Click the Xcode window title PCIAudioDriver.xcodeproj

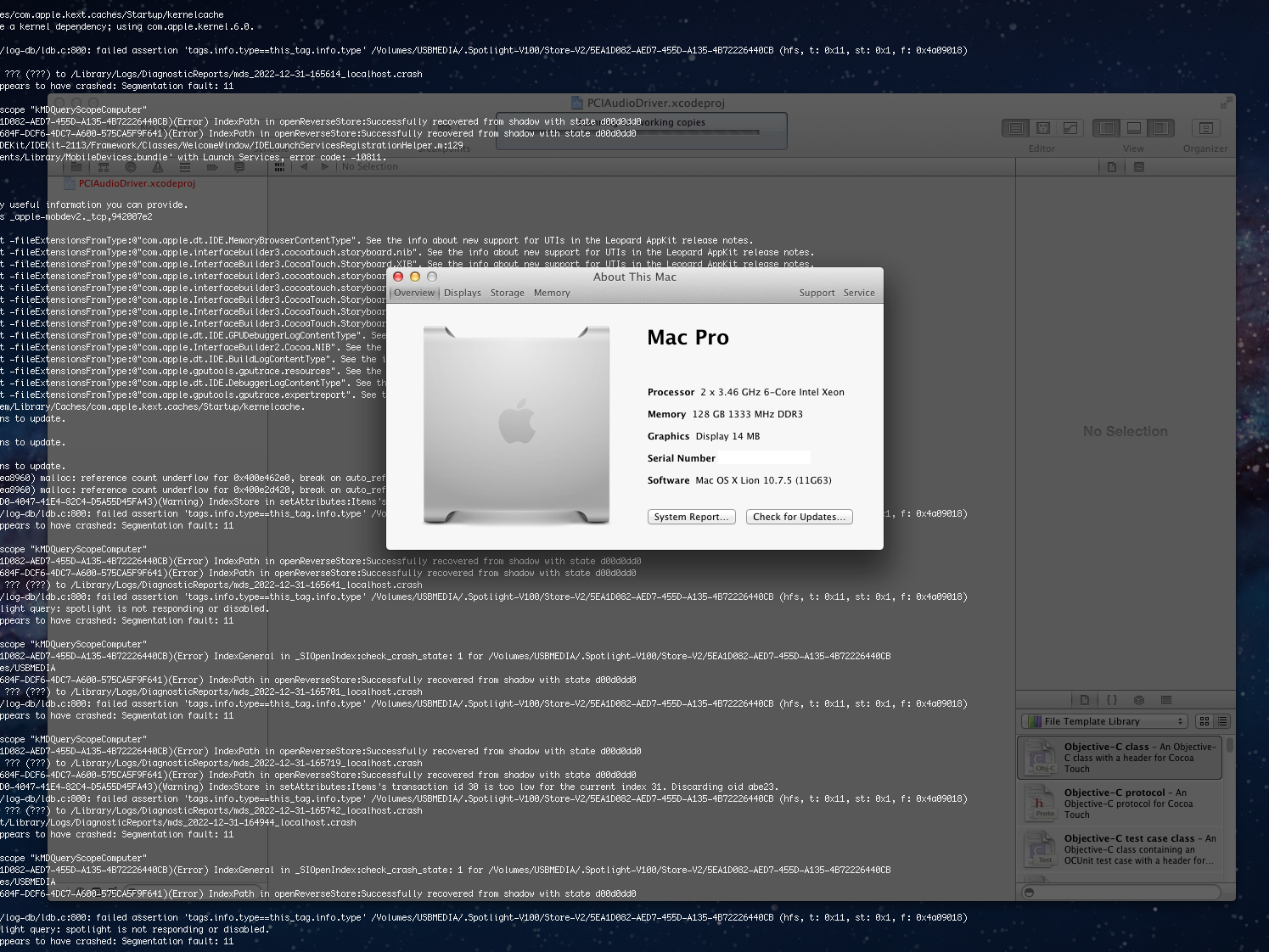pyautogui.click(x=655, y=103)
